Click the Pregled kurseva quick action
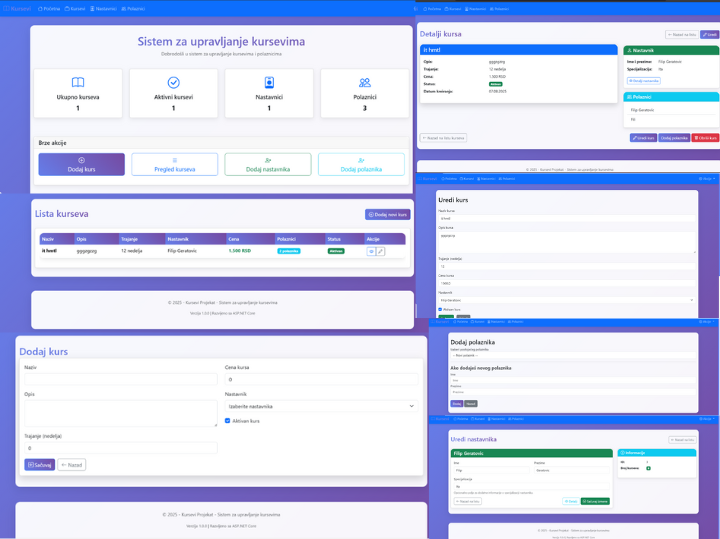Image resolution: width=720 pixels, height=539 pixels. tap(175, 165)
